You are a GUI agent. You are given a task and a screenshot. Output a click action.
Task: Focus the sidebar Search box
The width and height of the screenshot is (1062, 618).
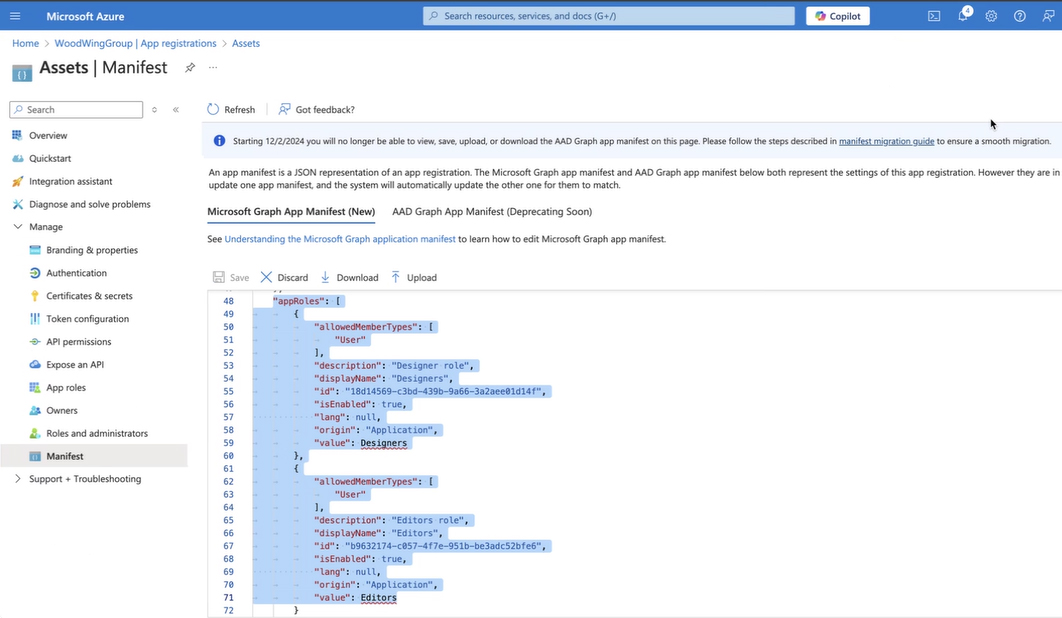click(77, 109)
